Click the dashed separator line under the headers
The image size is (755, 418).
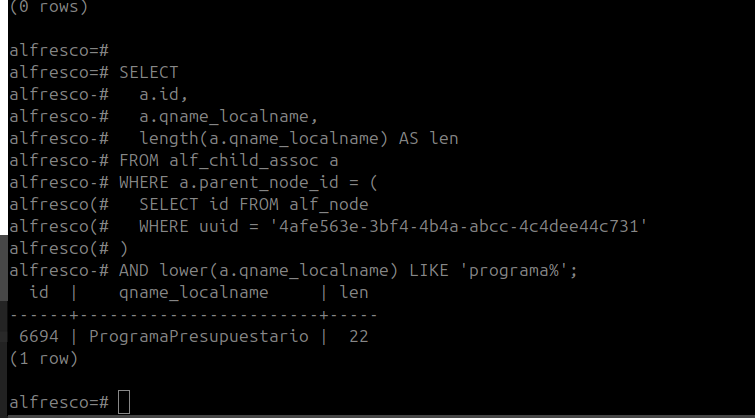point(190,314)
